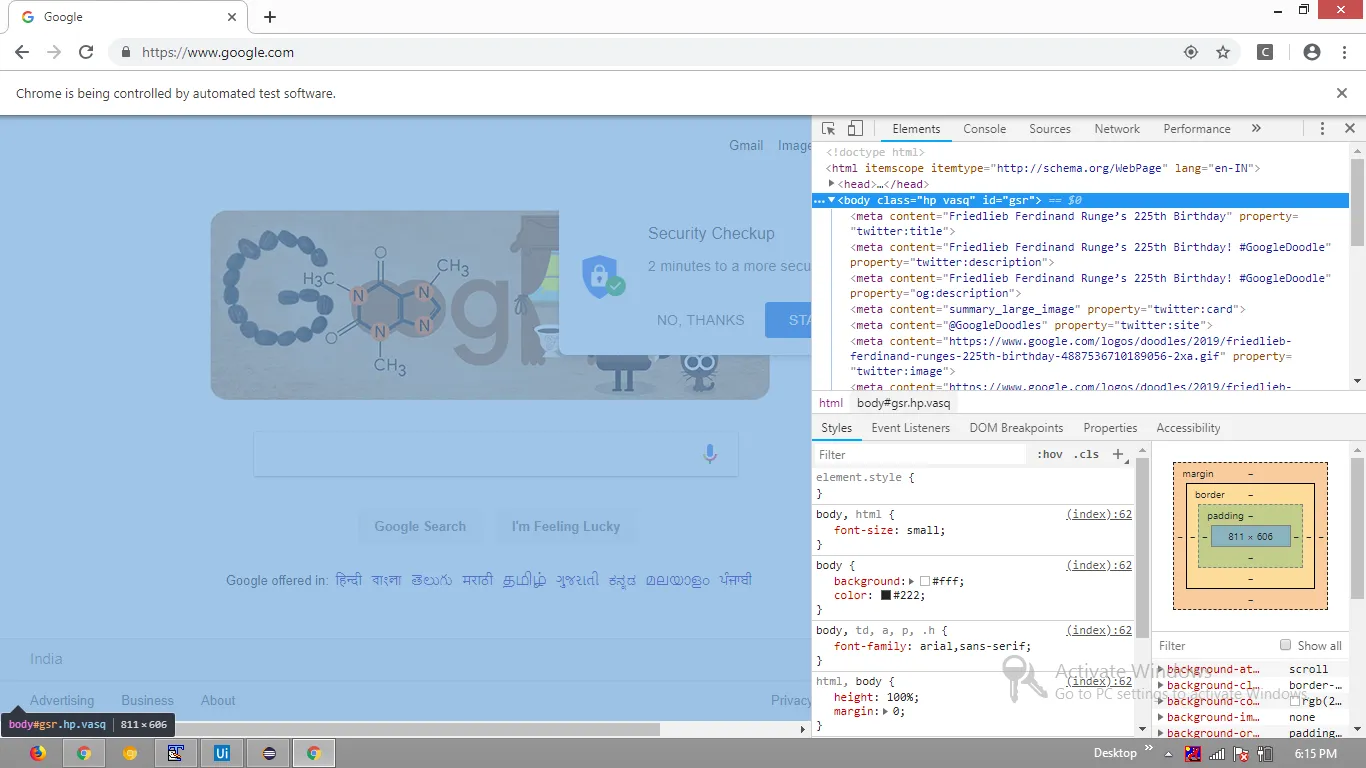Click the Google search input box
Viewport: 1366px width, 768px height.
coord(496,454)
